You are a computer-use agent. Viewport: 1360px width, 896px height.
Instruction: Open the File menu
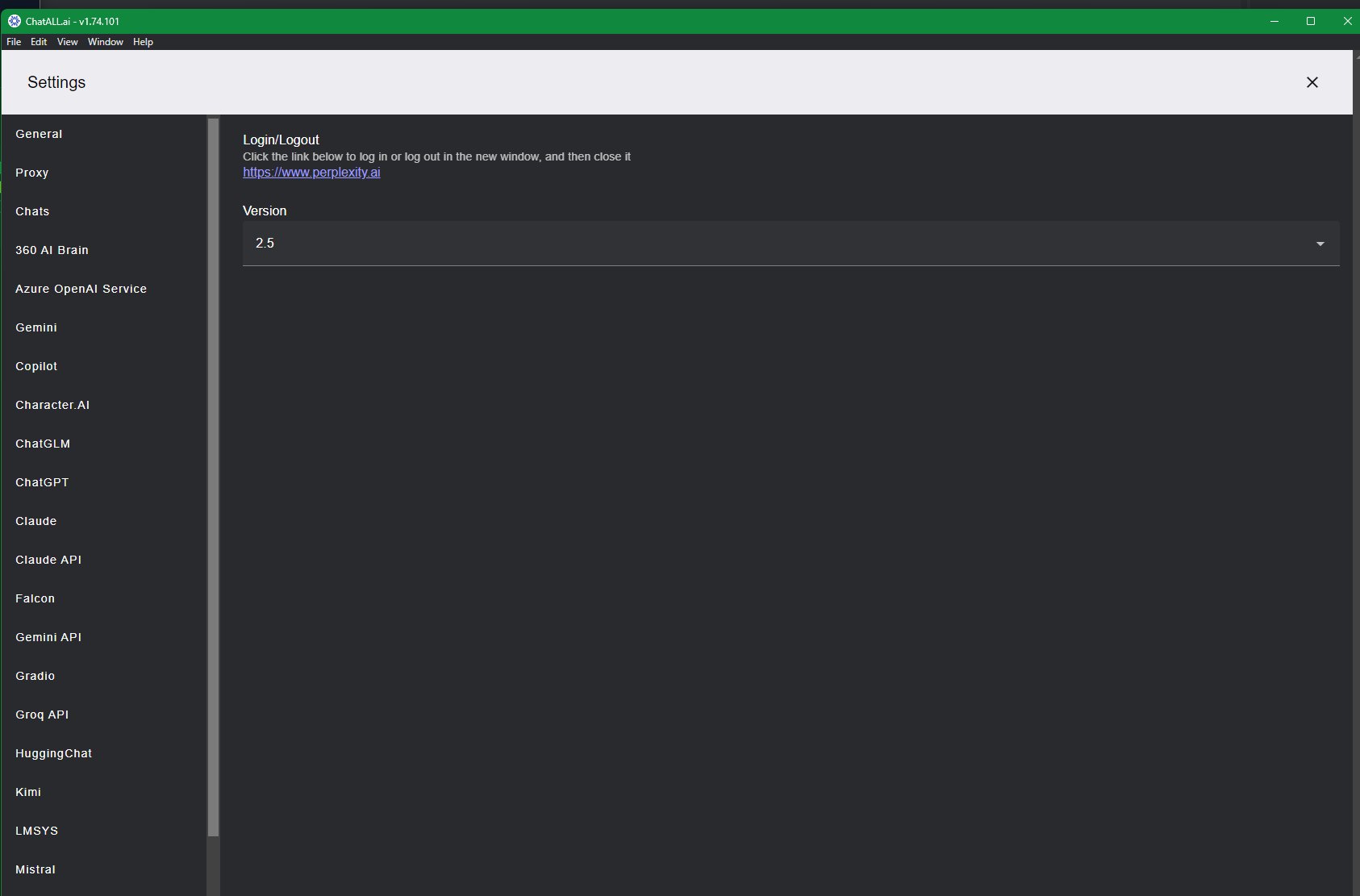click(14, 42)
